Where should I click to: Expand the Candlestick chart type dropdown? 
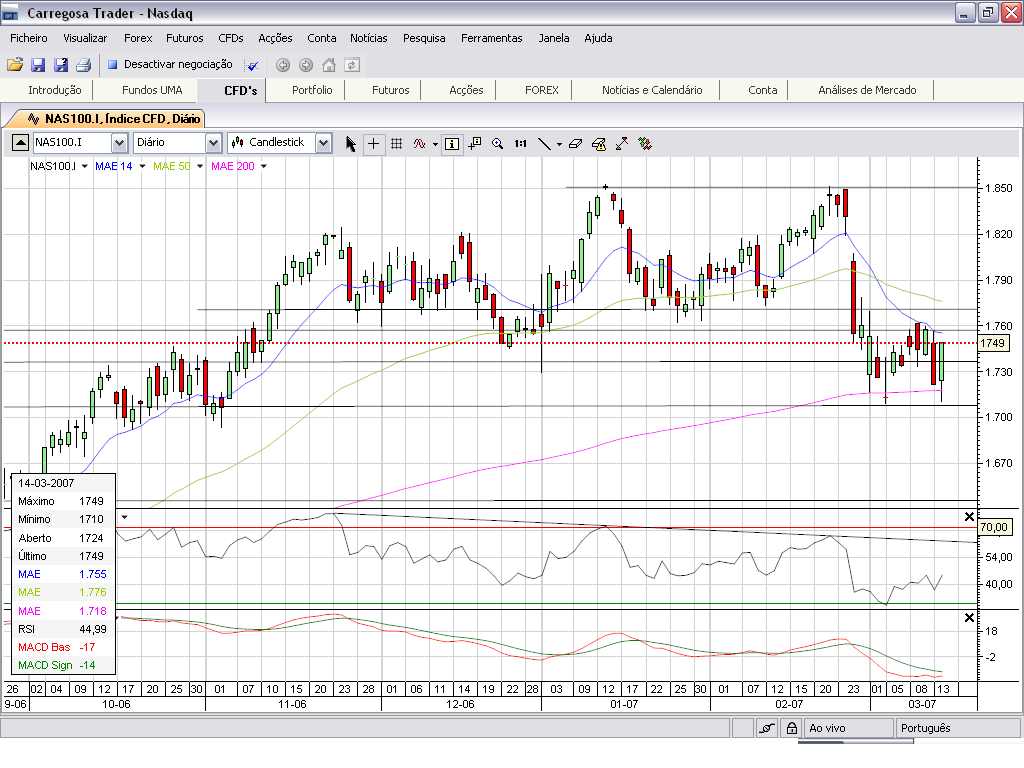[323, 142]
